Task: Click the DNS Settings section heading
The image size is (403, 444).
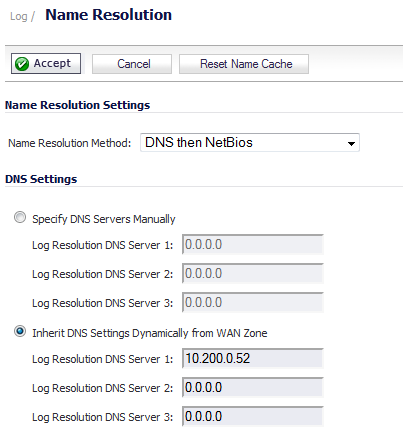Action: (x=41, y=179)
